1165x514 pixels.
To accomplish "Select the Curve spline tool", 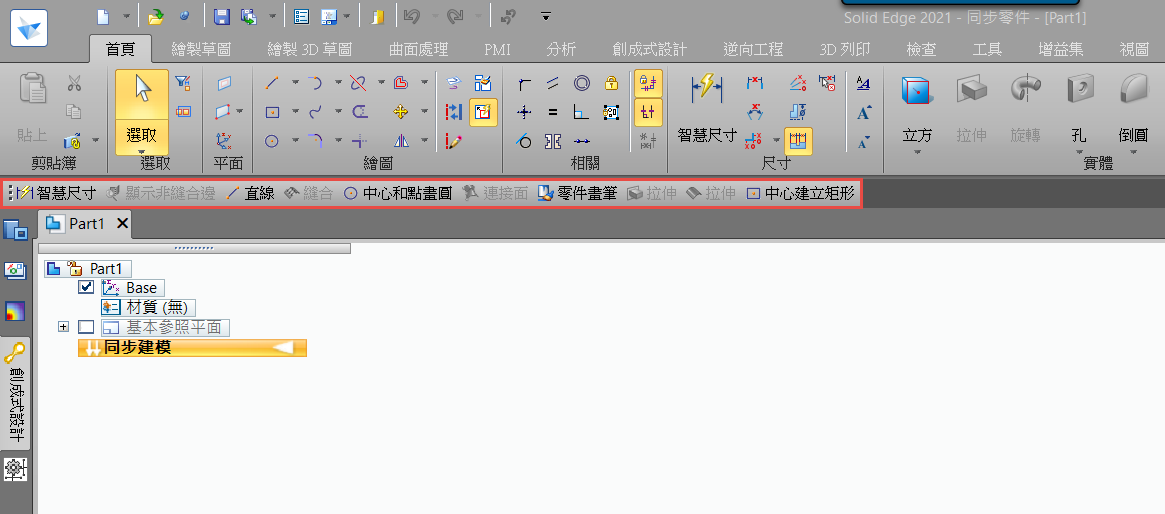I will (x=315, y=111).
